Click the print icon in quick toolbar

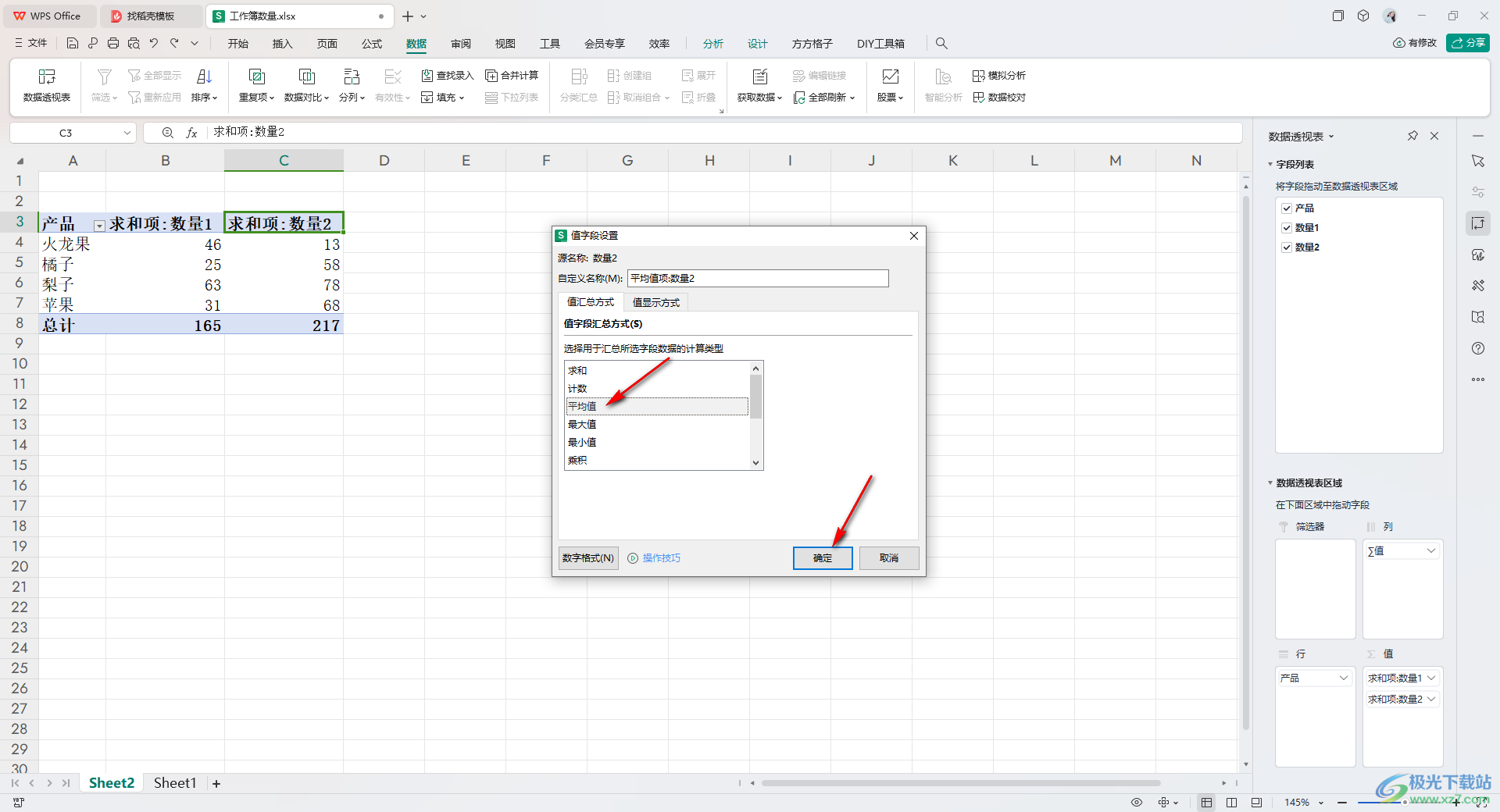pos(113,44)
